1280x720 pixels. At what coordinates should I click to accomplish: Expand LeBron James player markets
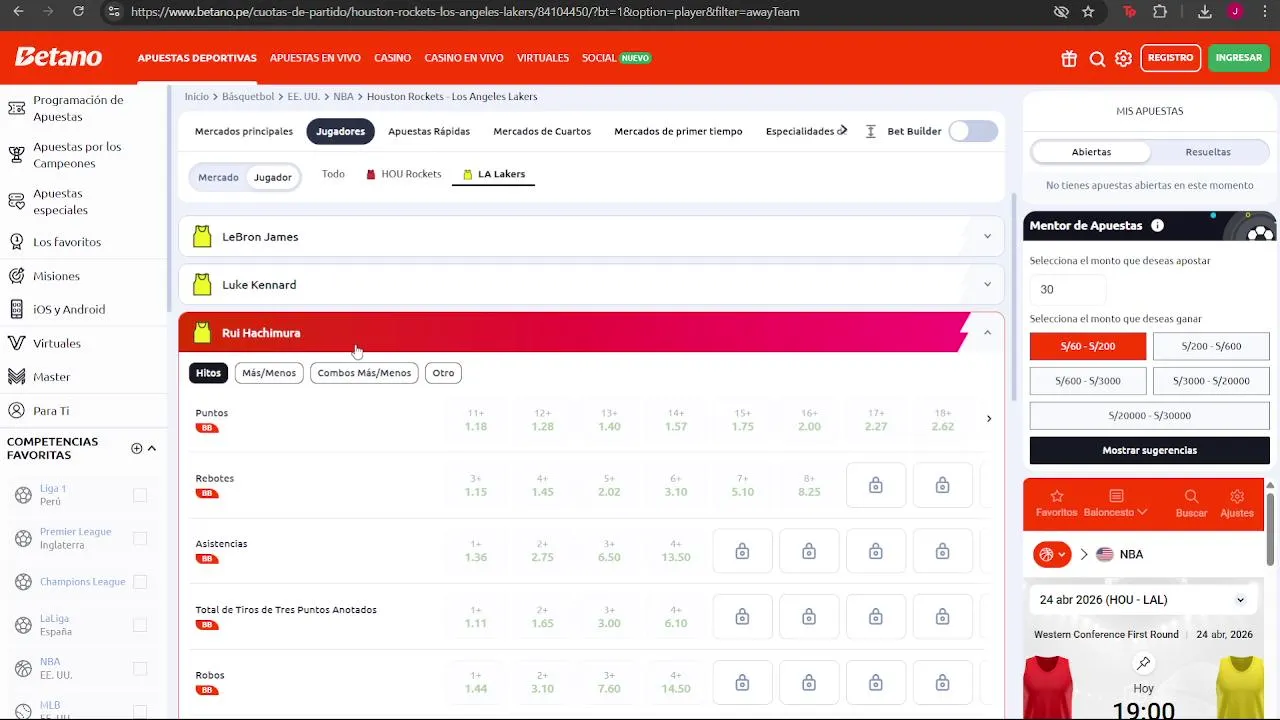(x=591, y=237)
